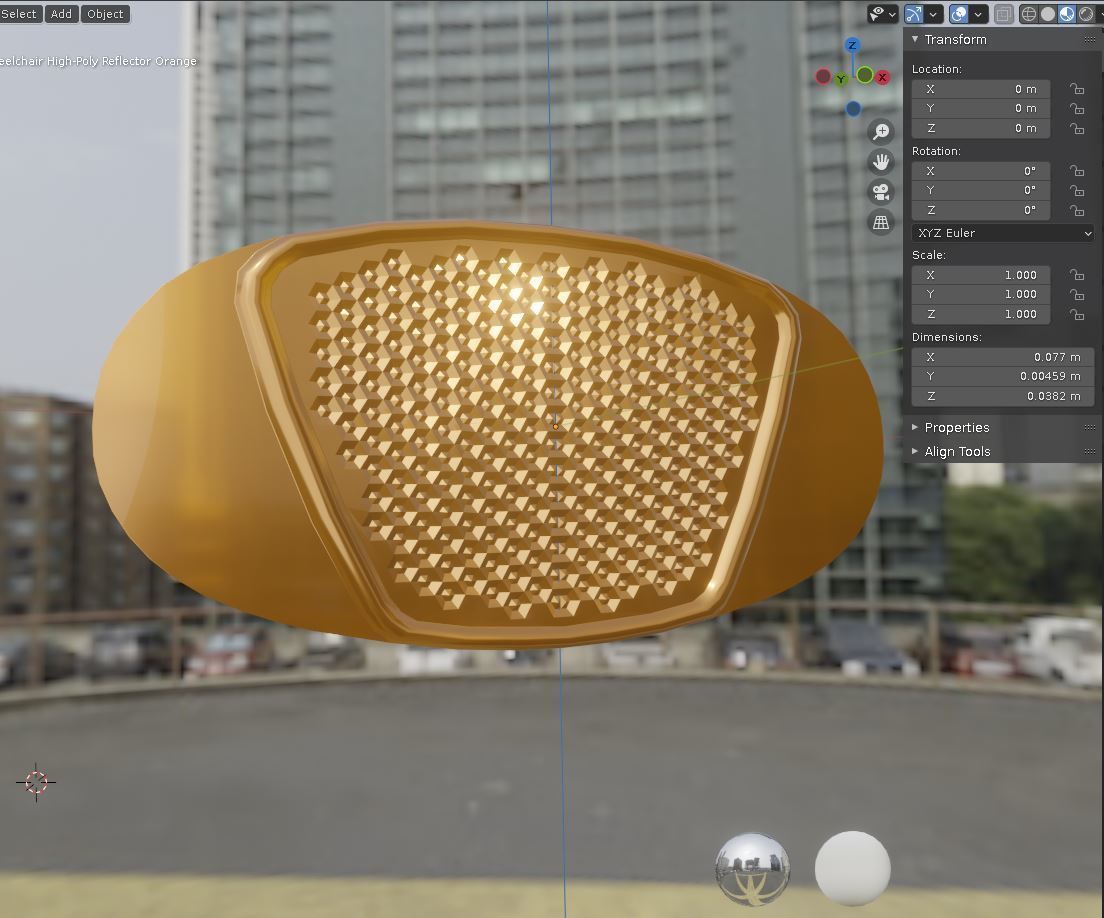Switch to Rendered viewport shading
Screen dimensions: 1104x918
pyautogui.click(x=1086, y=14)
